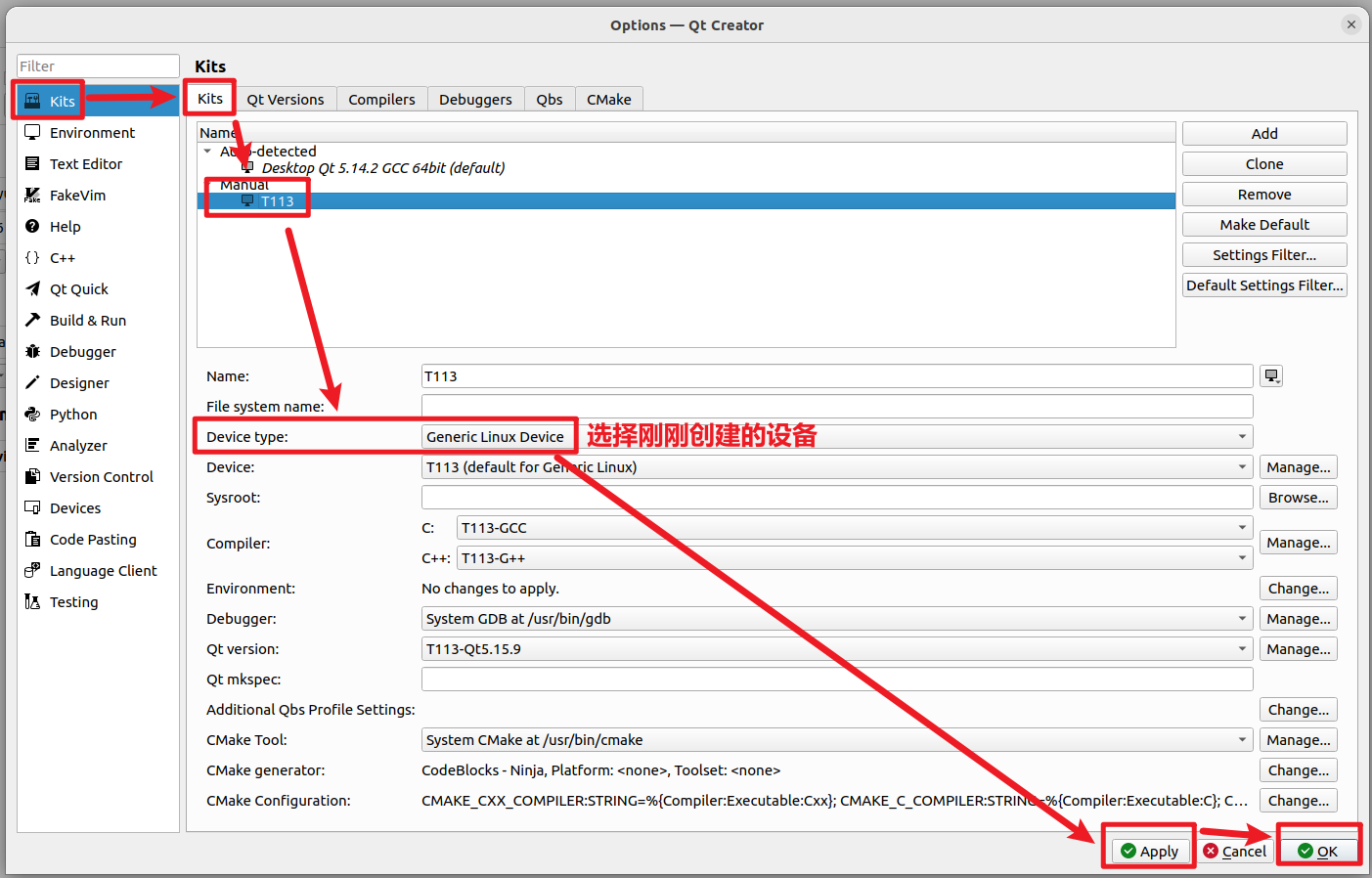Click the Name field containing T113

coord(837,375)
